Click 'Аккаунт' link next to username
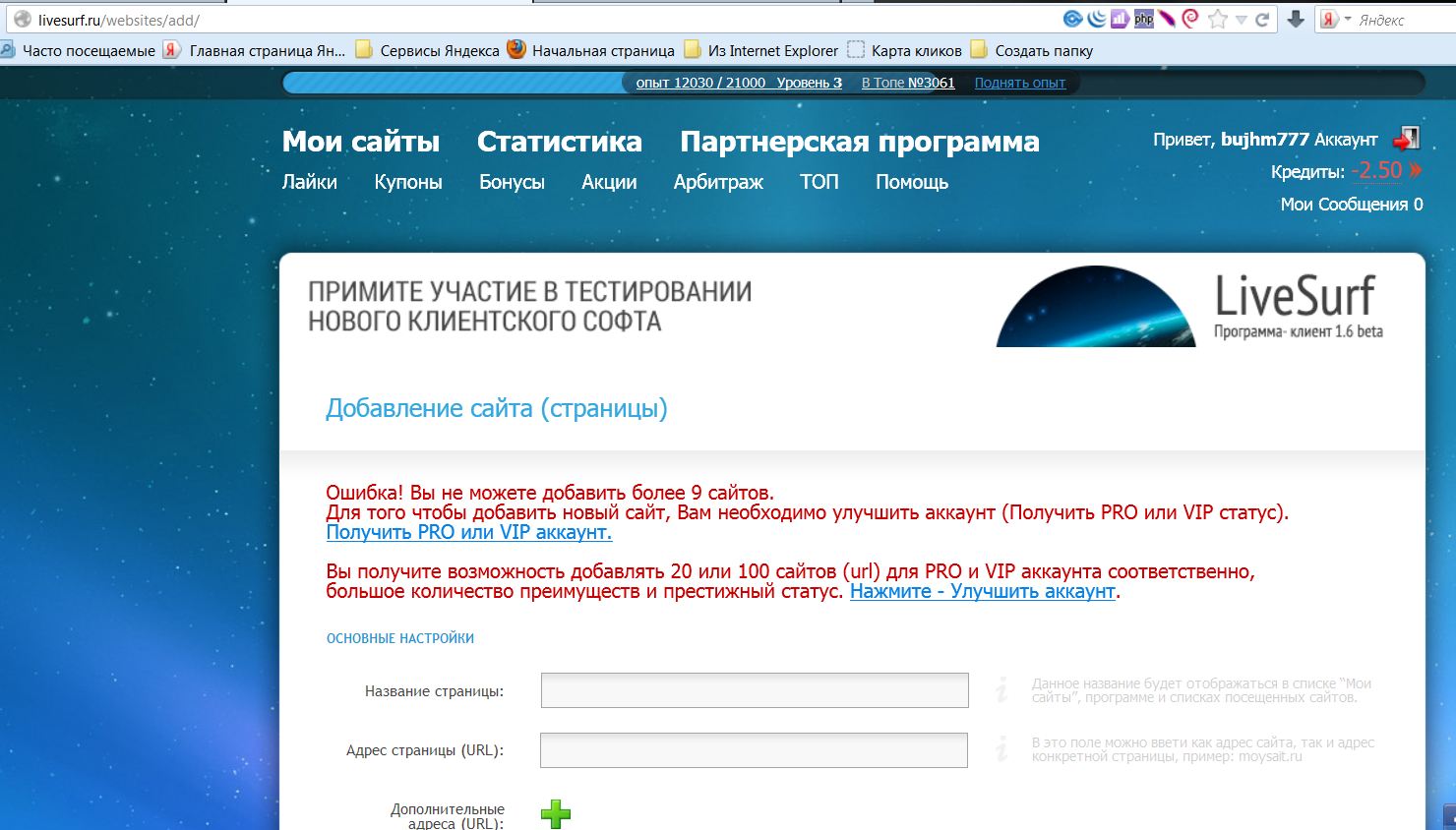The height and width of the screenshot is (830, 1456). 1346,140
